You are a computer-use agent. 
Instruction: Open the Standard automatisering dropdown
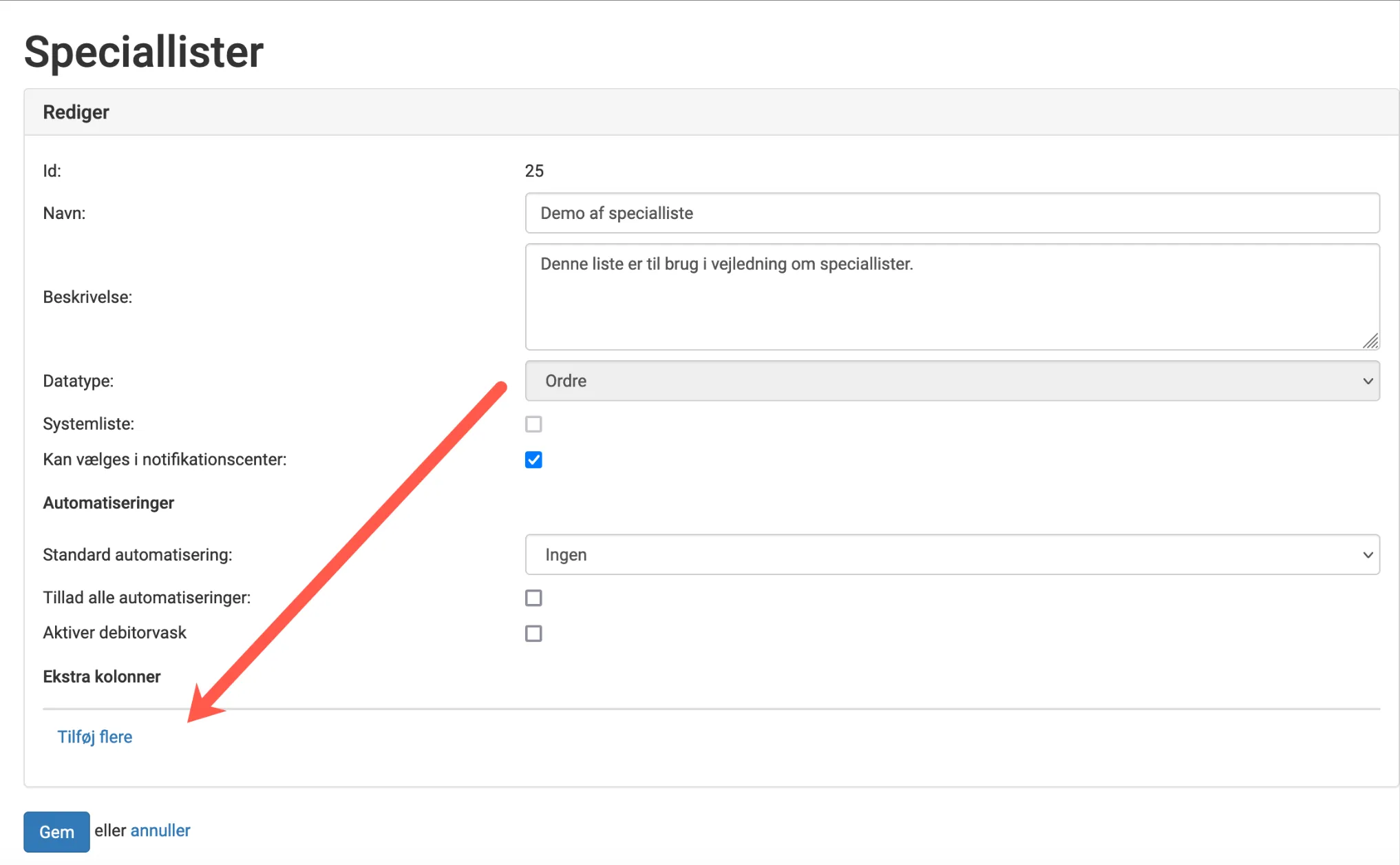click(x=952, y=554)
